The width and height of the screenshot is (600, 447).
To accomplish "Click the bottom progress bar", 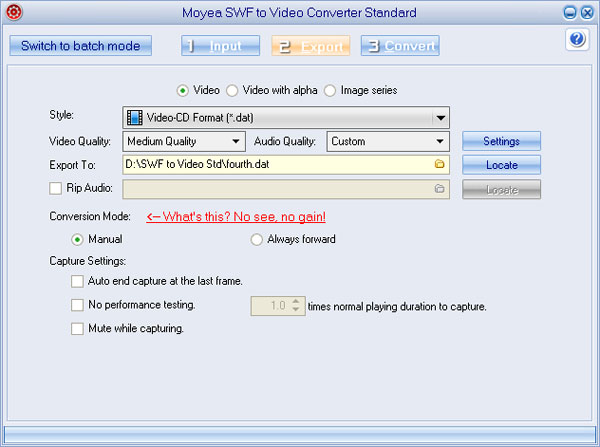I will pos(300,435).
